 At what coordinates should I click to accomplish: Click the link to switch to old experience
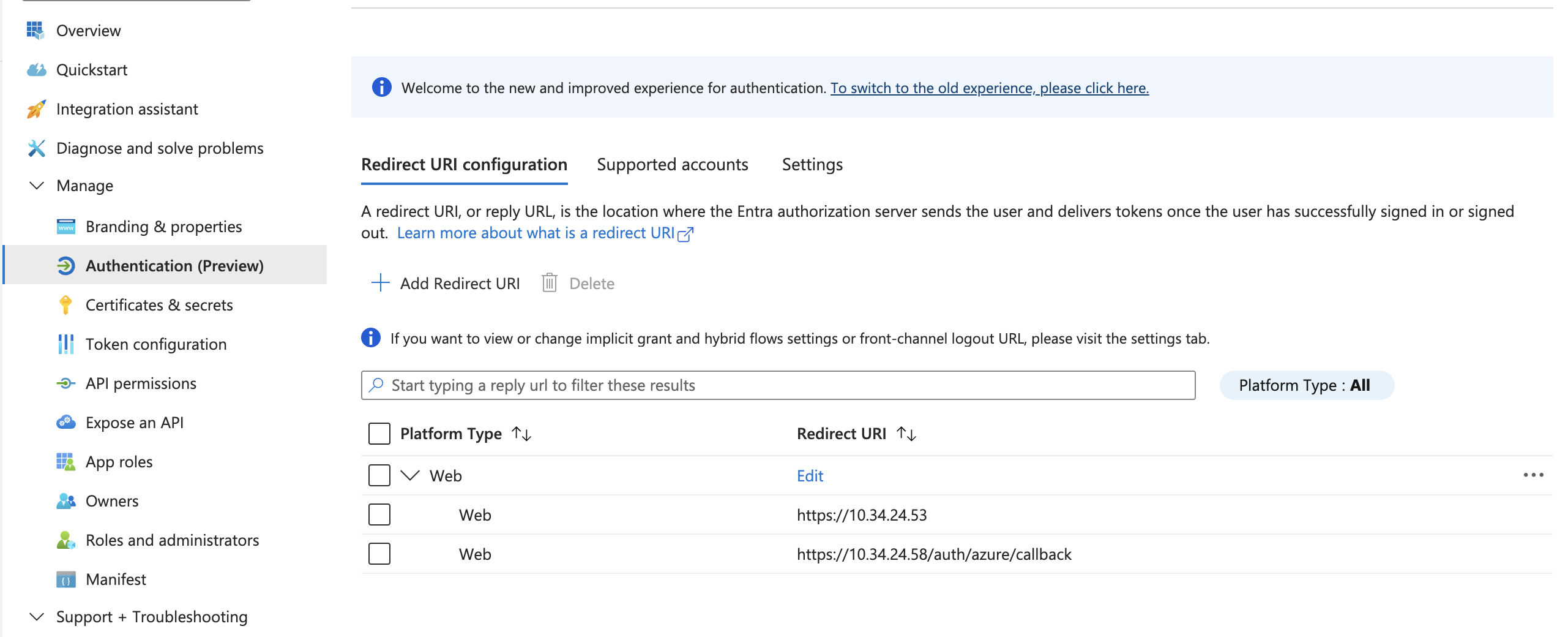989,88
